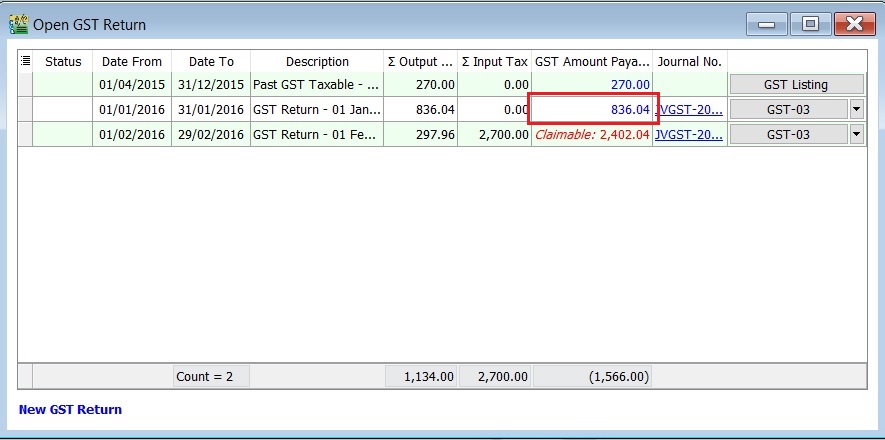Viewport: 885px width, 440px height.
Task: Close the Open GST Return window
Action: pyautogui.click(x=855, y=24)
